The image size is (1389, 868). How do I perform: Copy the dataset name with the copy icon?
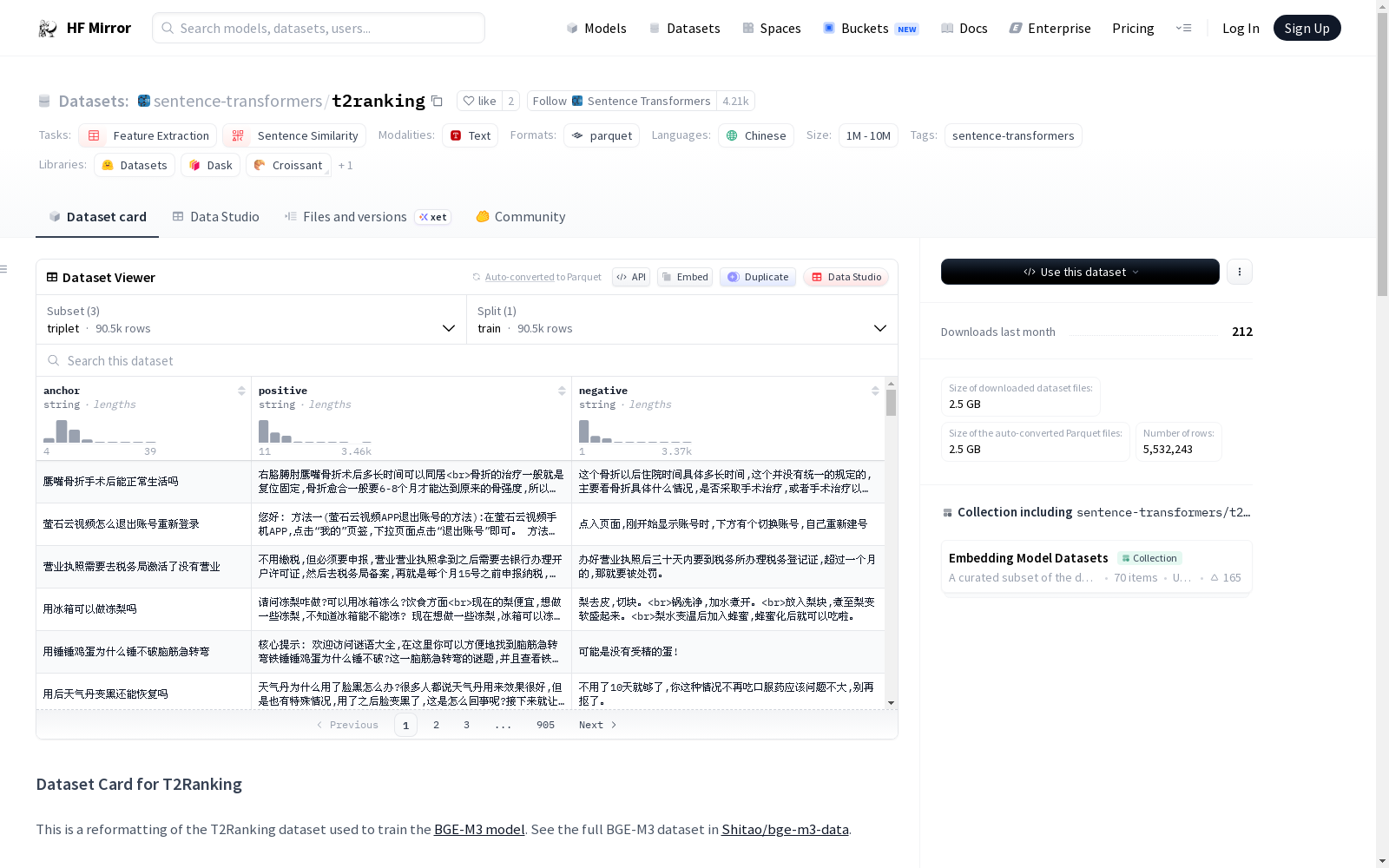coord(438,102)
